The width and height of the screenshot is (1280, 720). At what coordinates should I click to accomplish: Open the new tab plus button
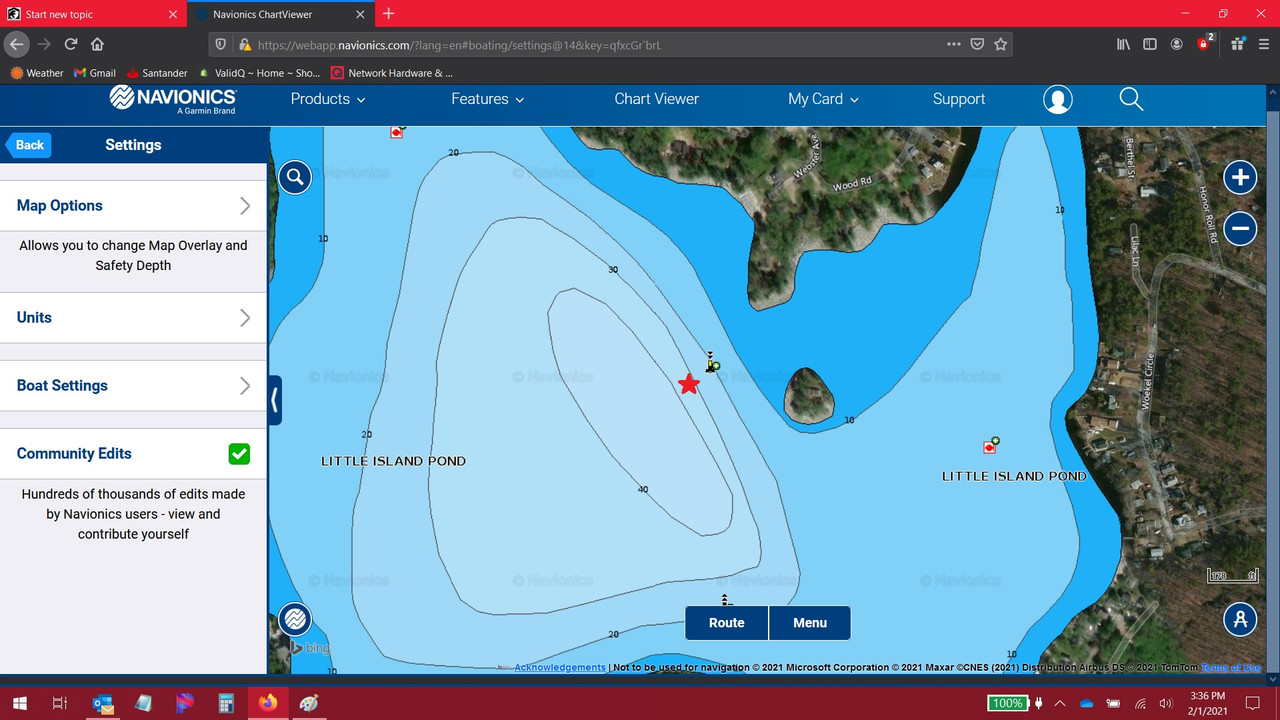point(389,14)
